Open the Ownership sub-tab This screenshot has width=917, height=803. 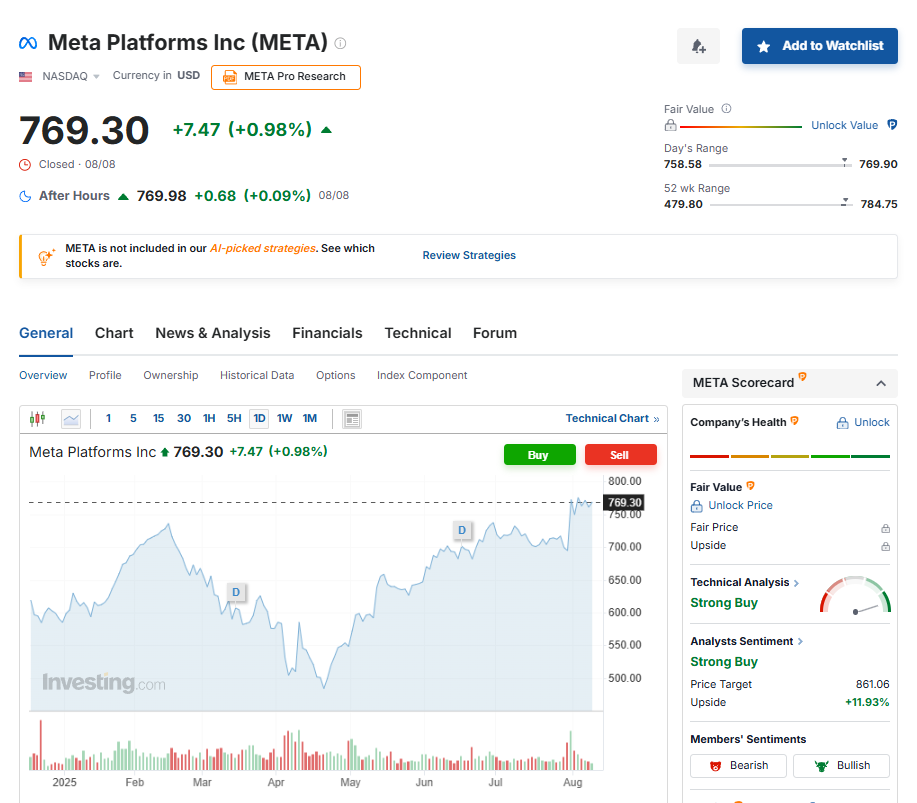(171, 375)
